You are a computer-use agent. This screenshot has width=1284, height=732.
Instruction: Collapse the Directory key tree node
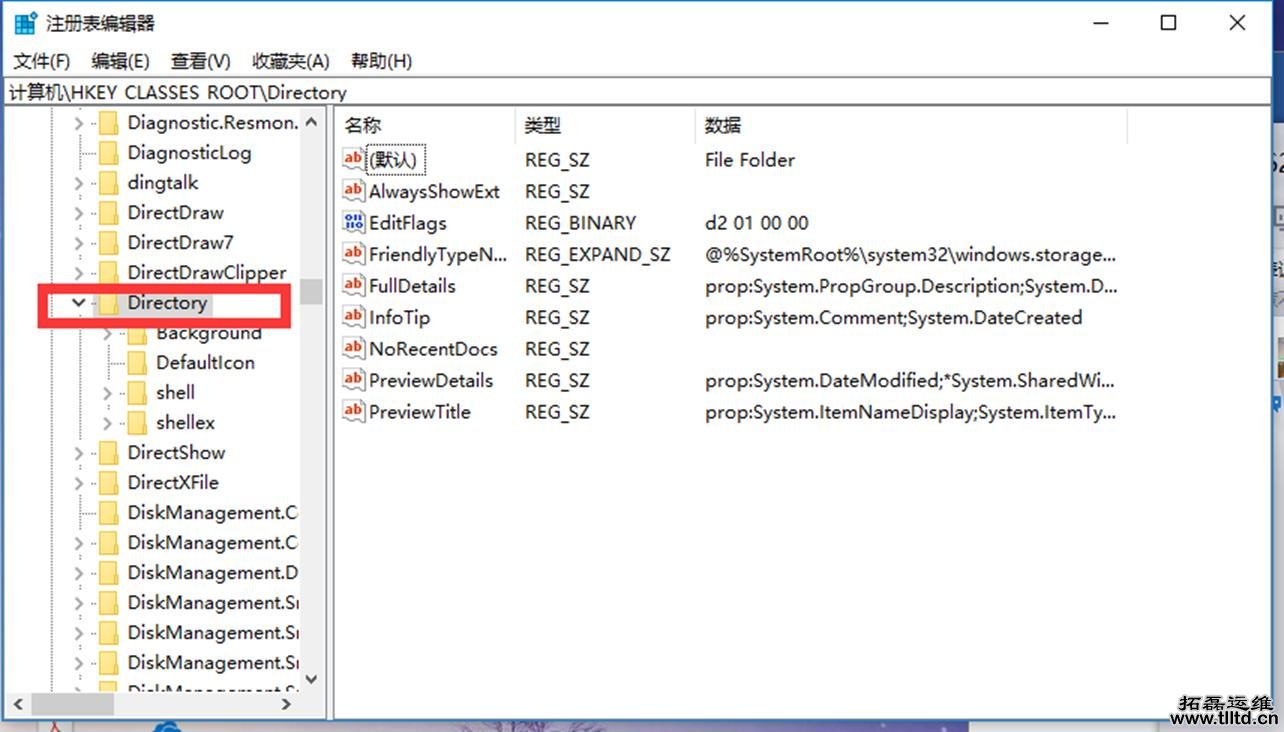click(x=79, y=303)
